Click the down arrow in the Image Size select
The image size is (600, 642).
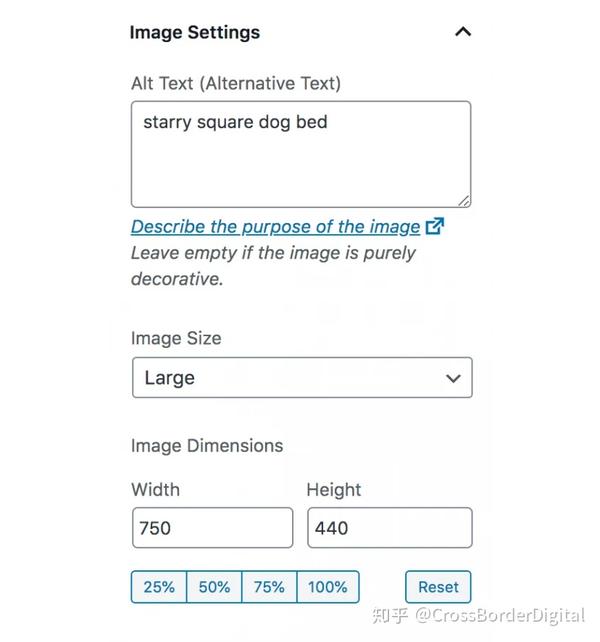[454, 379]
